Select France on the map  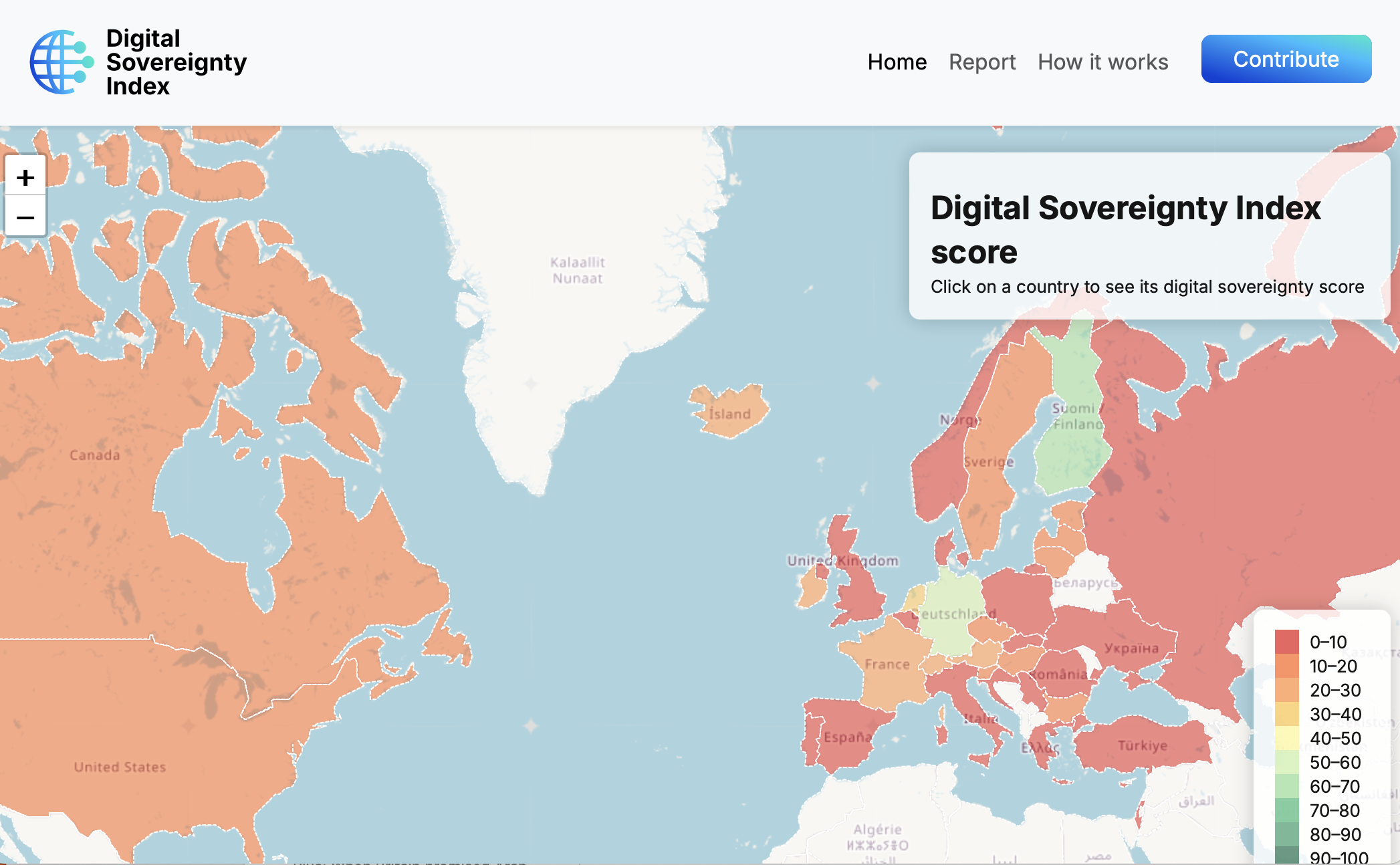pos(889,668)
